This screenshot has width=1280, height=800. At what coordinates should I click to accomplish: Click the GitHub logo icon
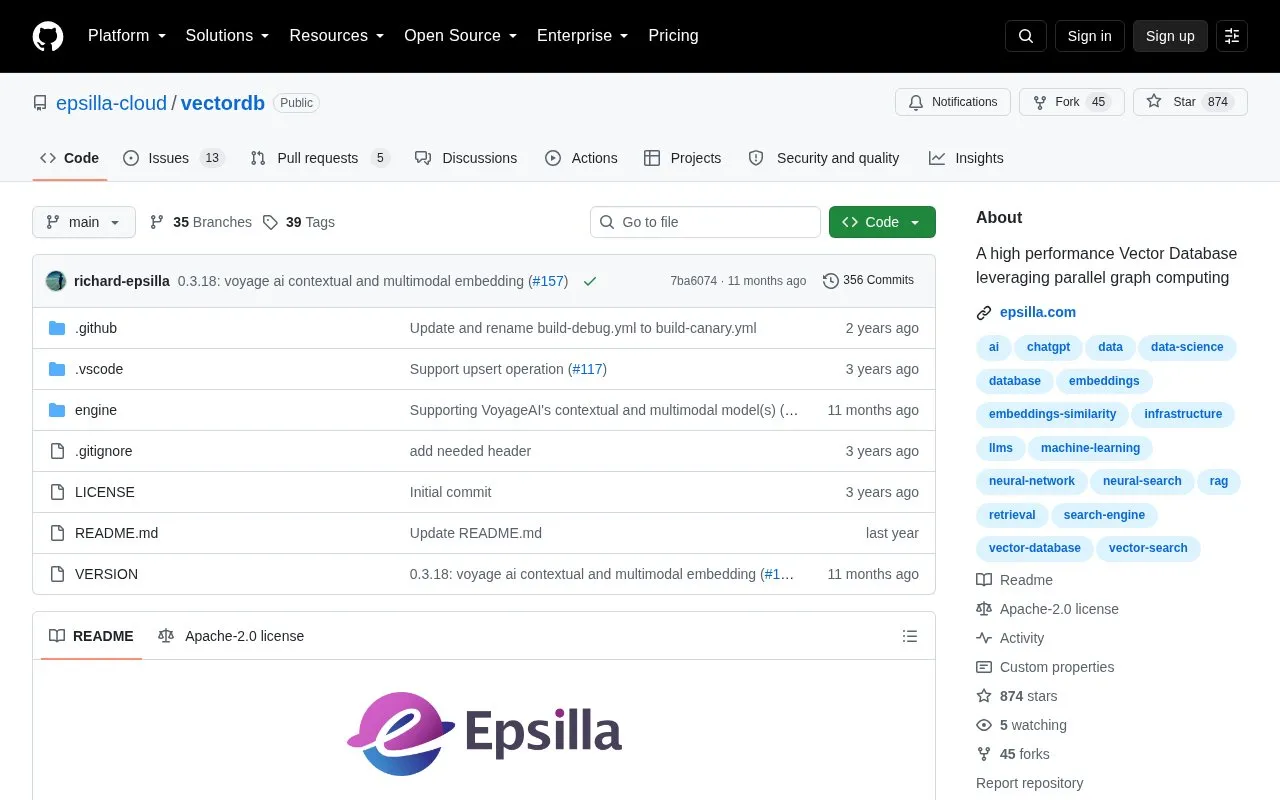(x=48, y=36)
